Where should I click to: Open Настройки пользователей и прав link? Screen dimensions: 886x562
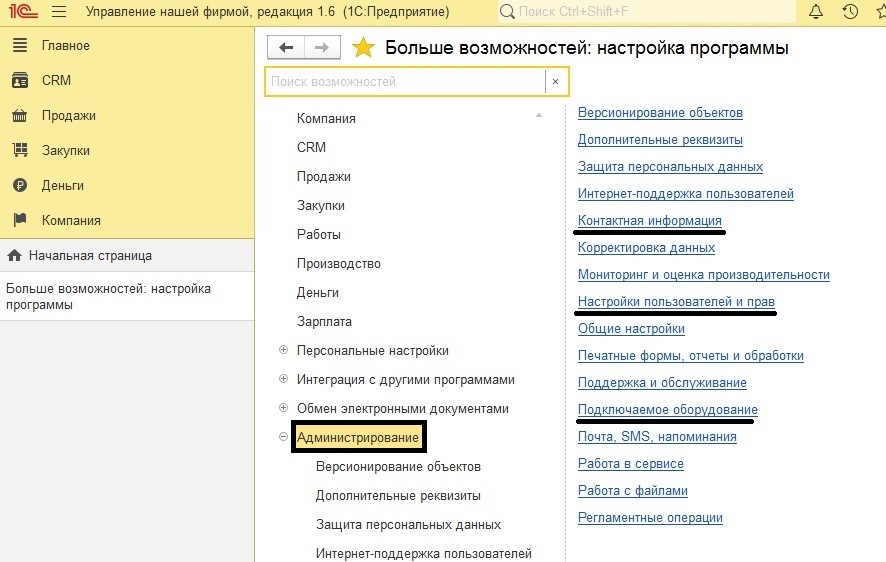pos(676,301)
